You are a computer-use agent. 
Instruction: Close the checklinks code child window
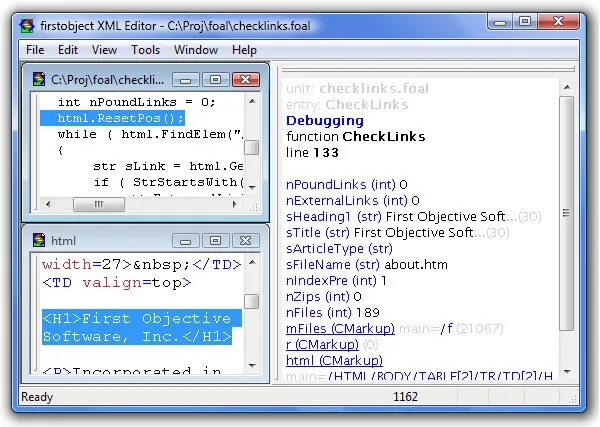pyautogui.click(x=246, y=80)
